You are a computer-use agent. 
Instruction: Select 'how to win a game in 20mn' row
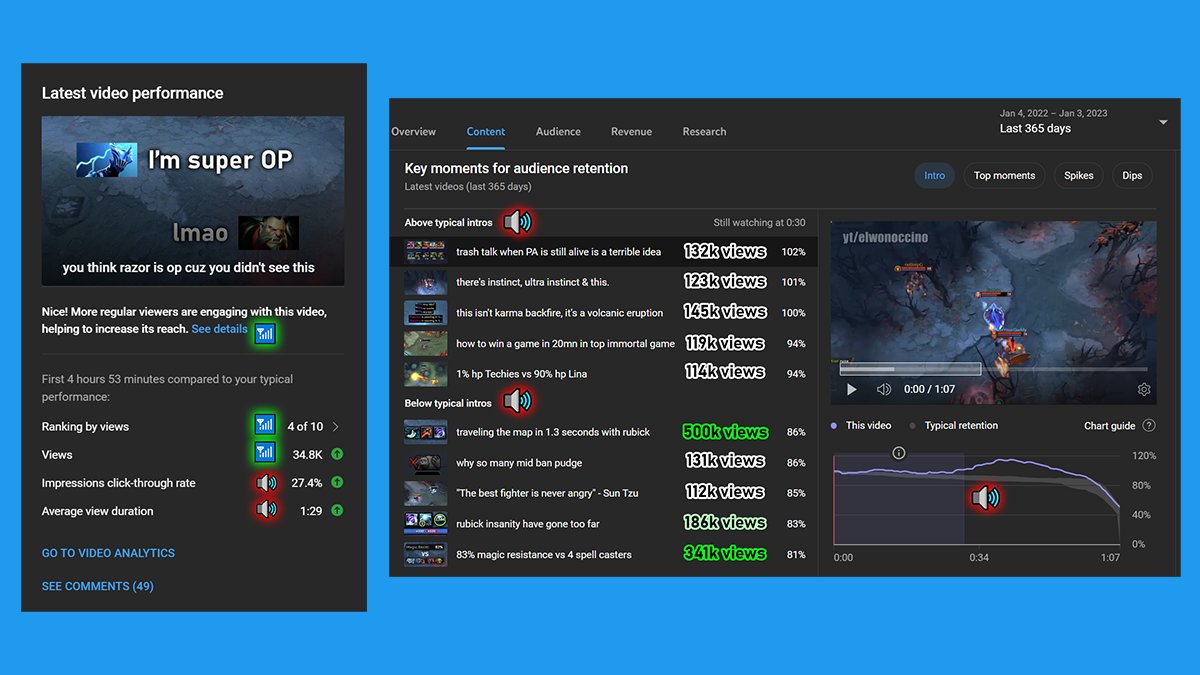604,343
